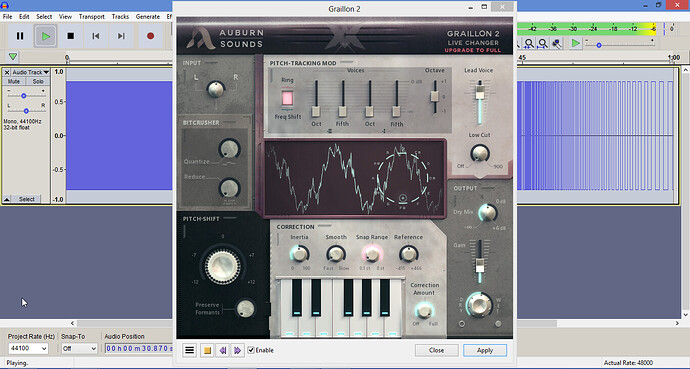Click the output Gain fader
Screen dimensions: 690x369
pyautogui.click(x=480, y=266)
